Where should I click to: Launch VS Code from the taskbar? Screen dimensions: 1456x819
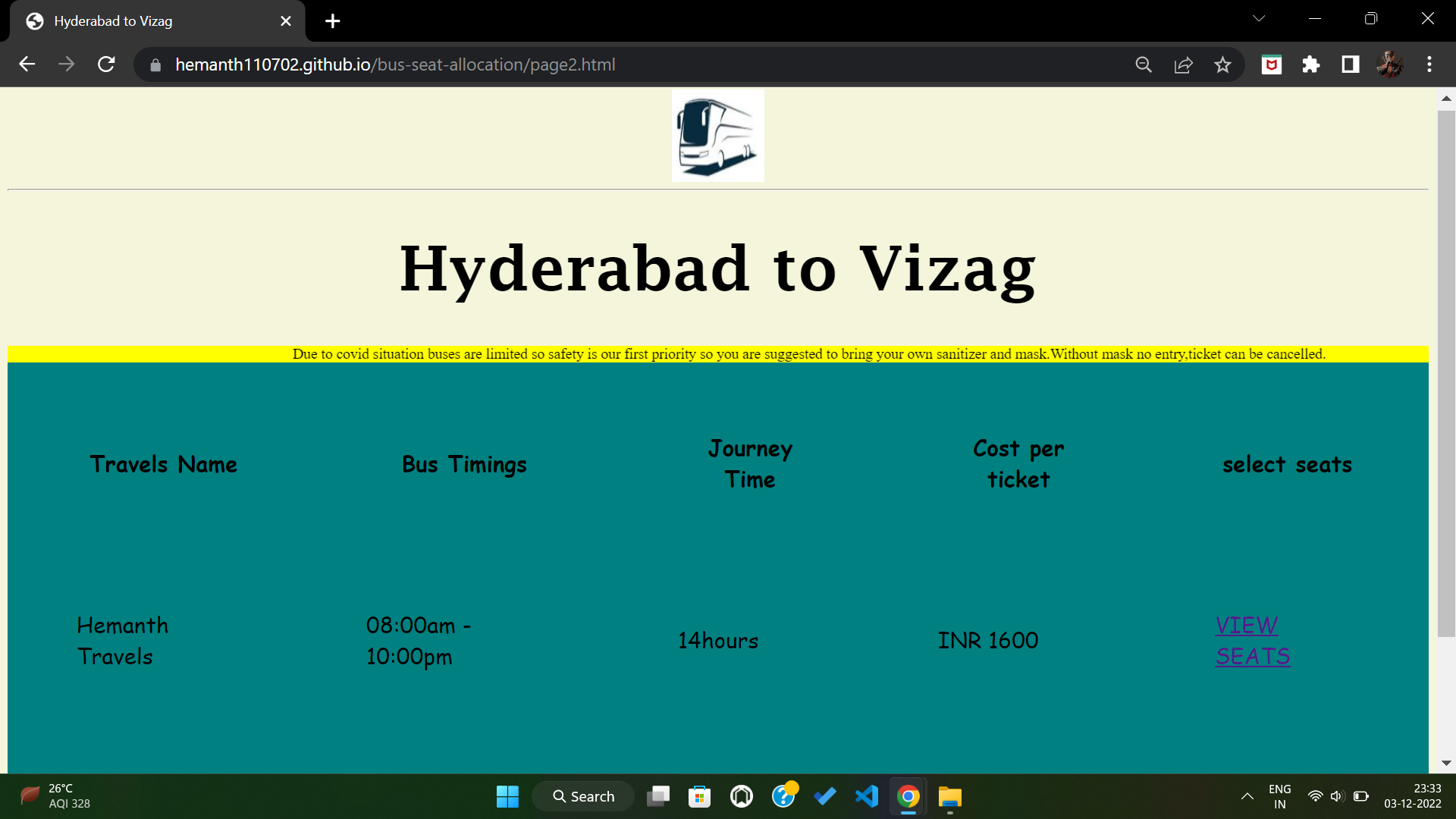tap(867, 796)
